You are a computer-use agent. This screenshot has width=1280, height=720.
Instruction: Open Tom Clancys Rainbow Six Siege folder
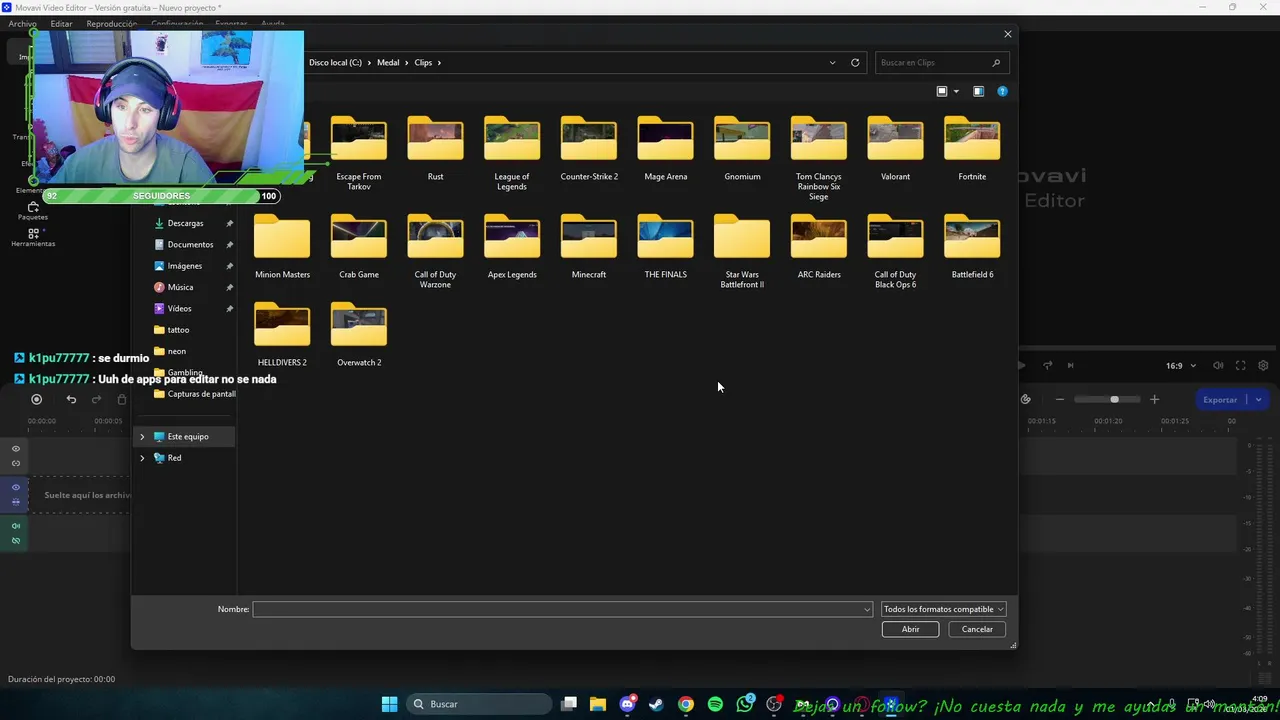818,158
